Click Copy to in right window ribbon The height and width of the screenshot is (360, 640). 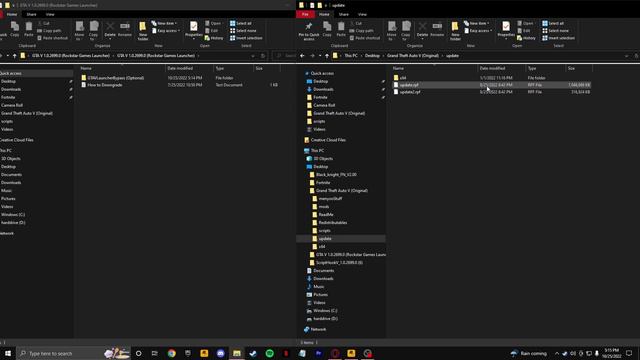[x=406, y=31]
